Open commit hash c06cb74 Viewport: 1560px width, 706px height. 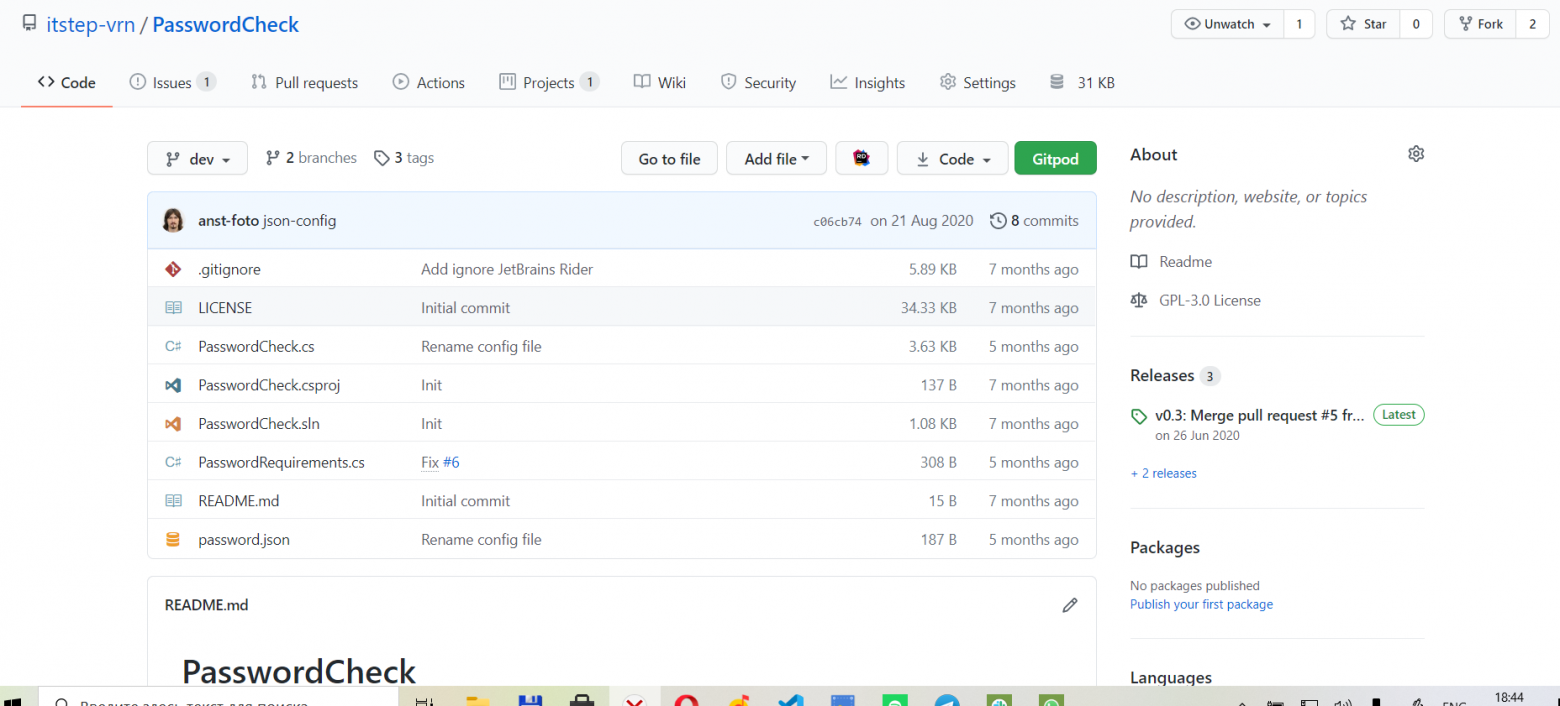[x=837, y=222]
